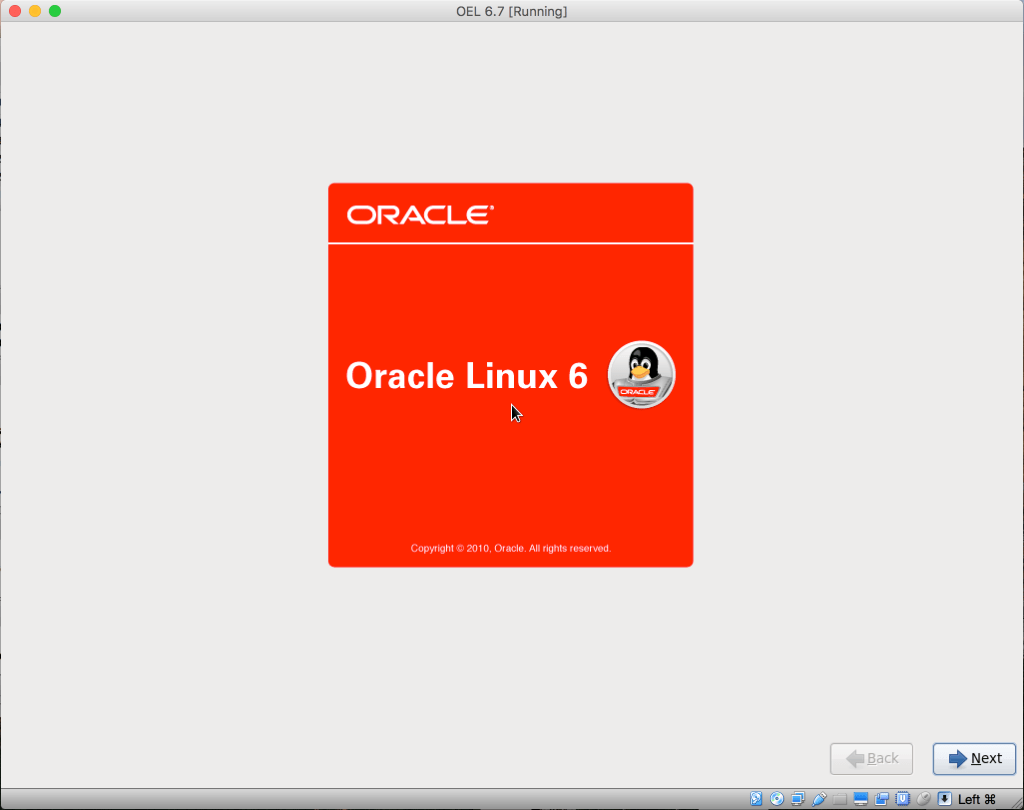Click the CPU virtualization chip status icon
Screen dimensions: 1024x810
(903, 799)
